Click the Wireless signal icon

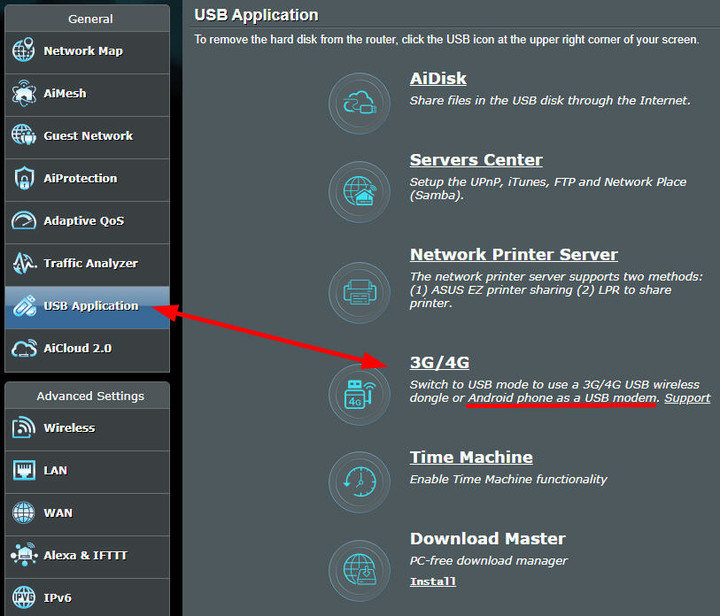click(x=24, y=427)
